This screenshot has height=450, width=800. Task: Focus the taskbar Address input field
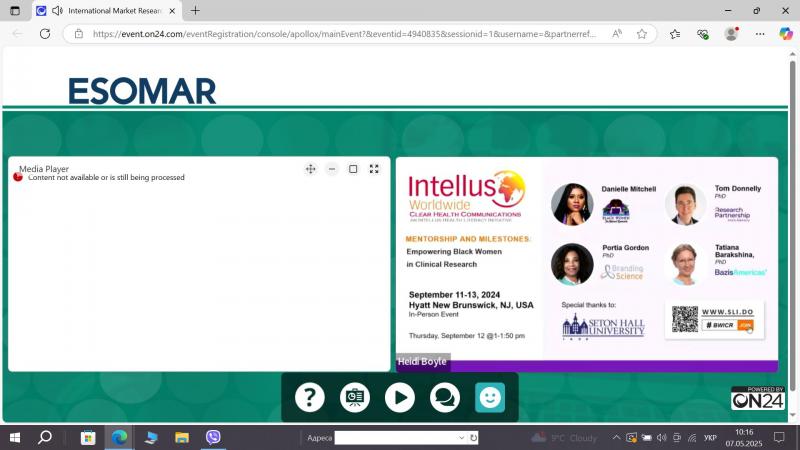click(x=396, y=438)
